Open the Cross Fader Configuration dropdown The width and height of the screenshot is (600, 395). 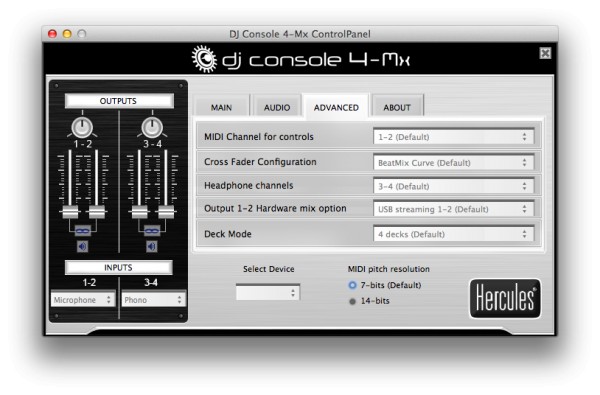(x=453, y=163)
